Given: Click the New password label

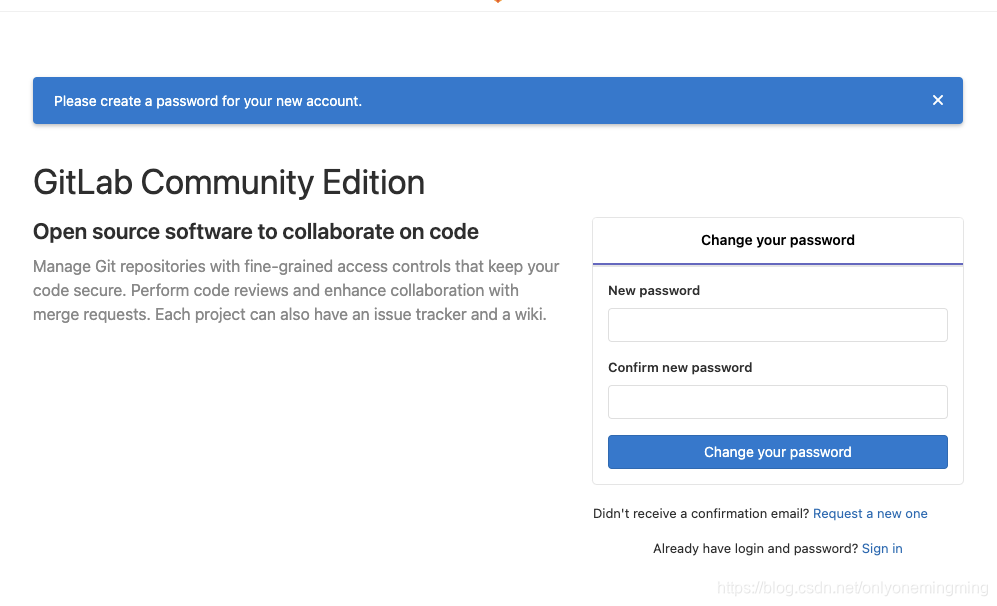Looking at the screenshot, I should pos(654,291).
